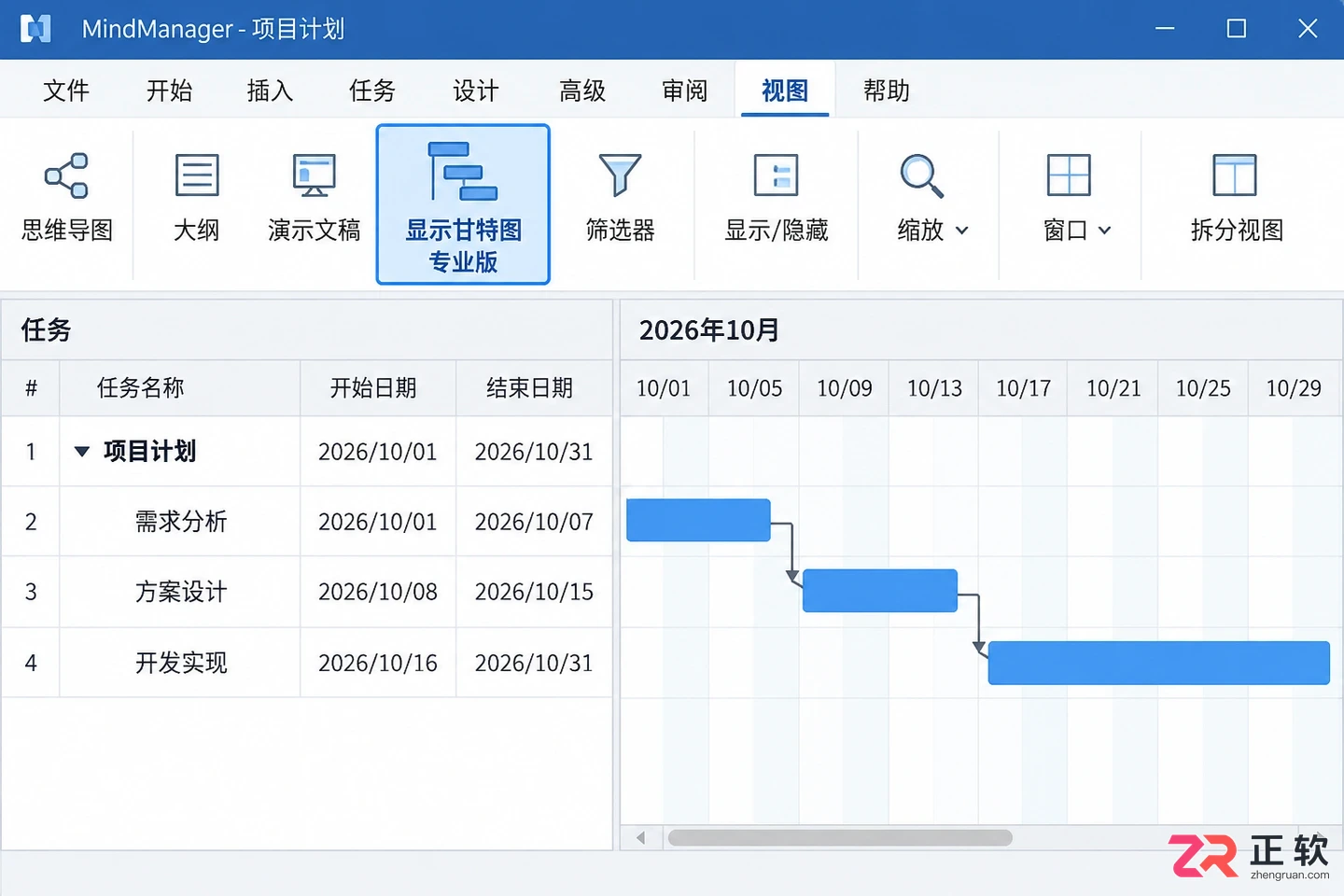Click the 方案设计 Gantt bar
Image resolution: width=1344 pixels, height=896 pixels.
click(x=880, y=591)
